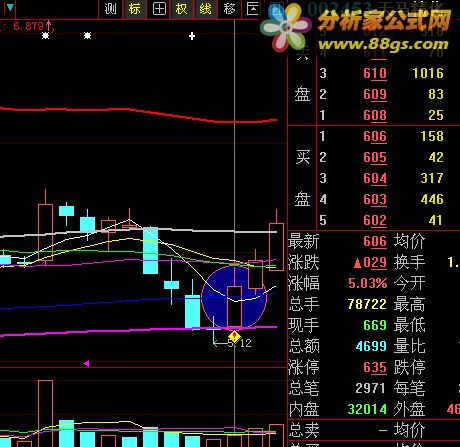
Task: Select buy order price 604
Action: 375,178
